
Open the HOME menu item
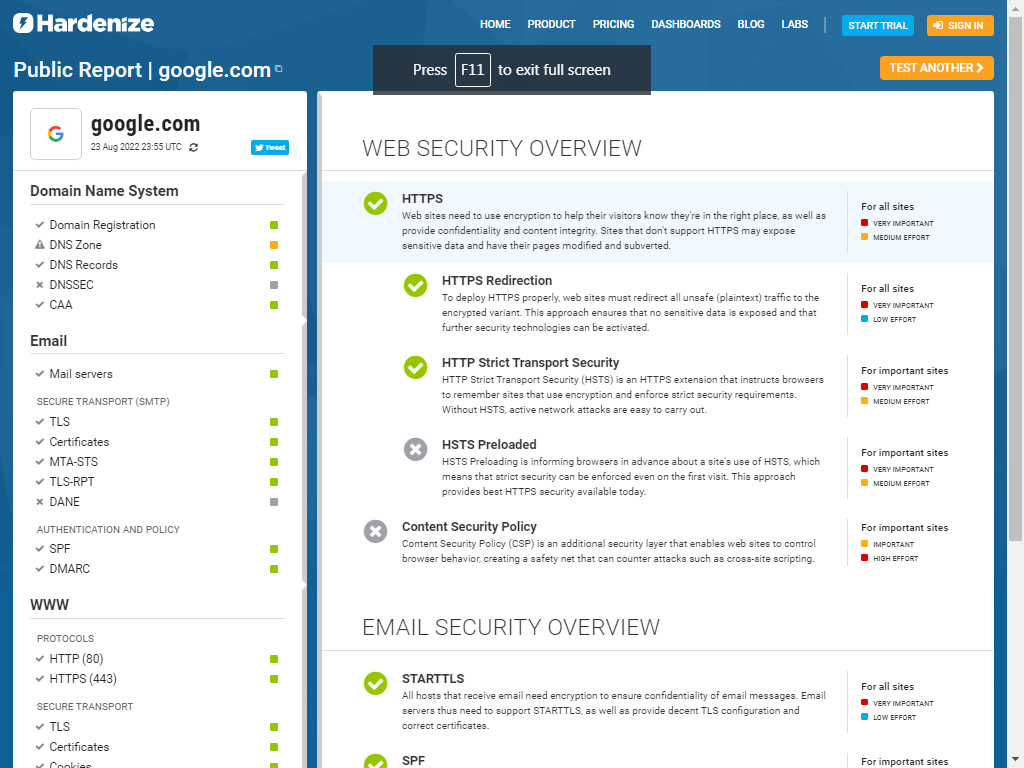click(x=495, y=24)
